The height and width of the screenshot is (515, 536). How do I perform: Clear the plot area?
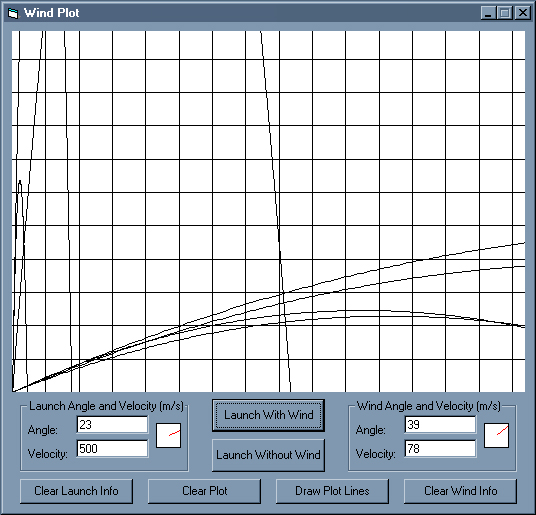204,491
